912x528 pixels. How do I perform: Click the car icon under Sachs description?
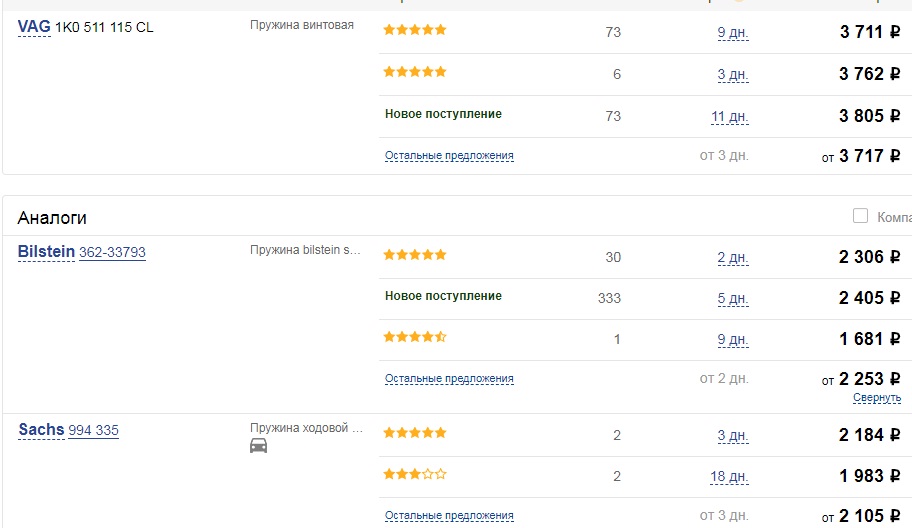coord(258,446)
